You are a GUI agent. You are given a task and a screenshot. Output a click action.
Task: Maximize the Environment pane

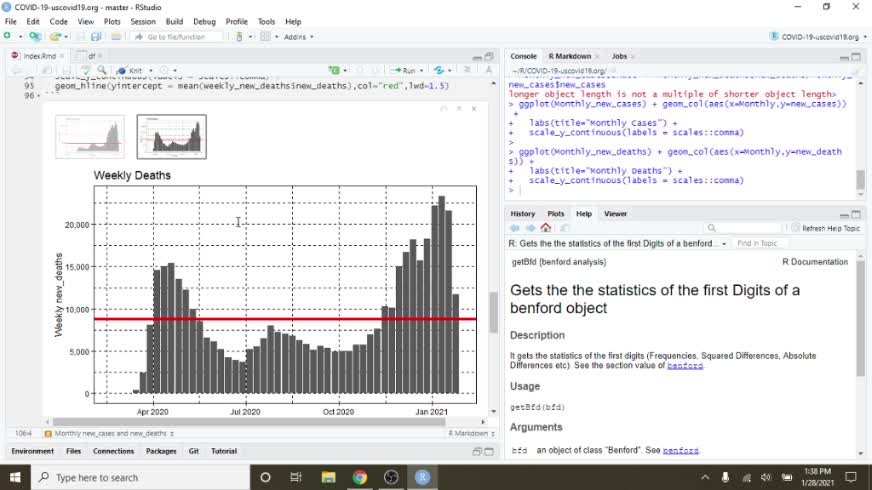point(489,452)
